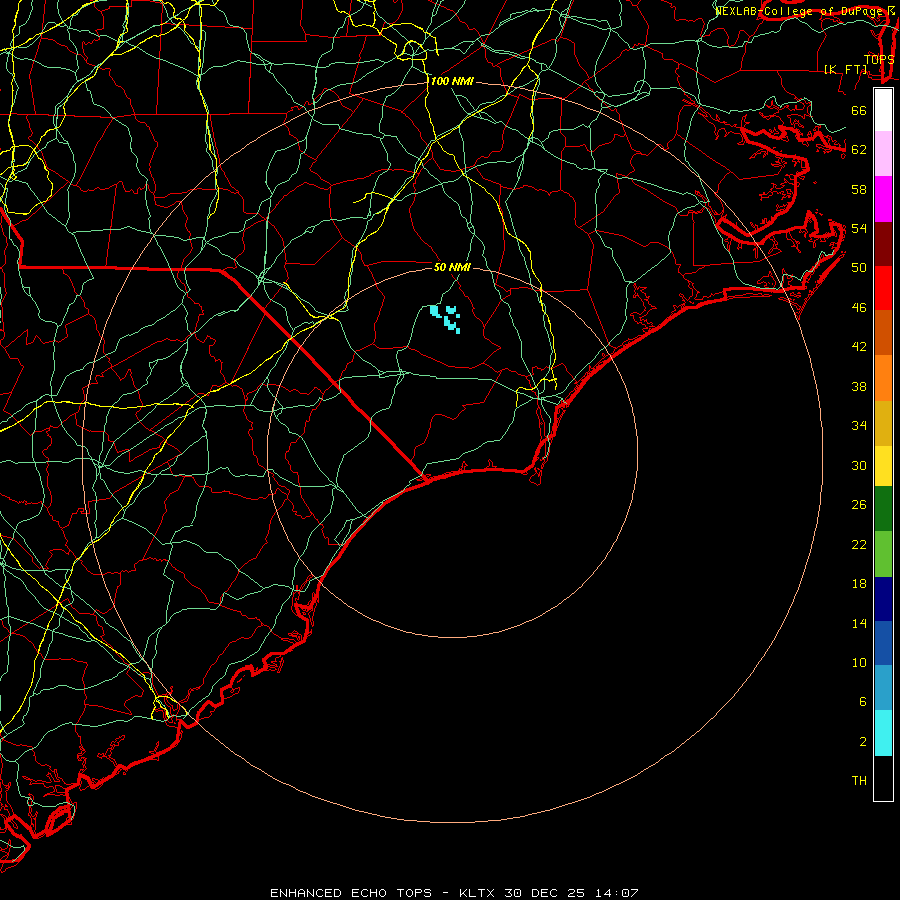Image resolution: width=900 pixels, height=900 pixels.
Task: Click the legend value '2'
Action: 863,742
